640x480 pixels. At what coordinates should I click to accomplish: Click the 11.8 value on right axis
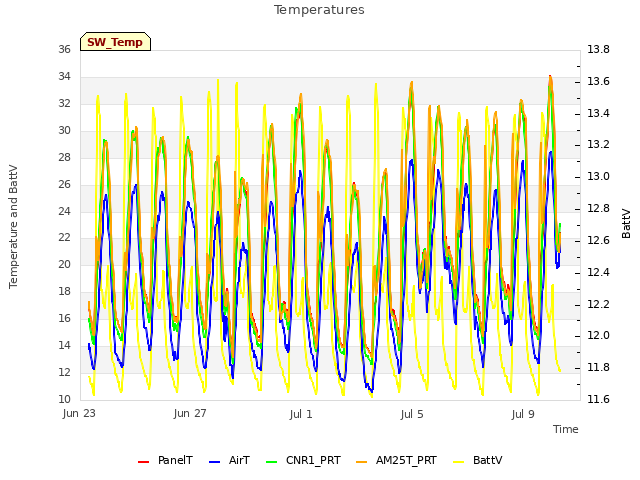click(598, 367)
